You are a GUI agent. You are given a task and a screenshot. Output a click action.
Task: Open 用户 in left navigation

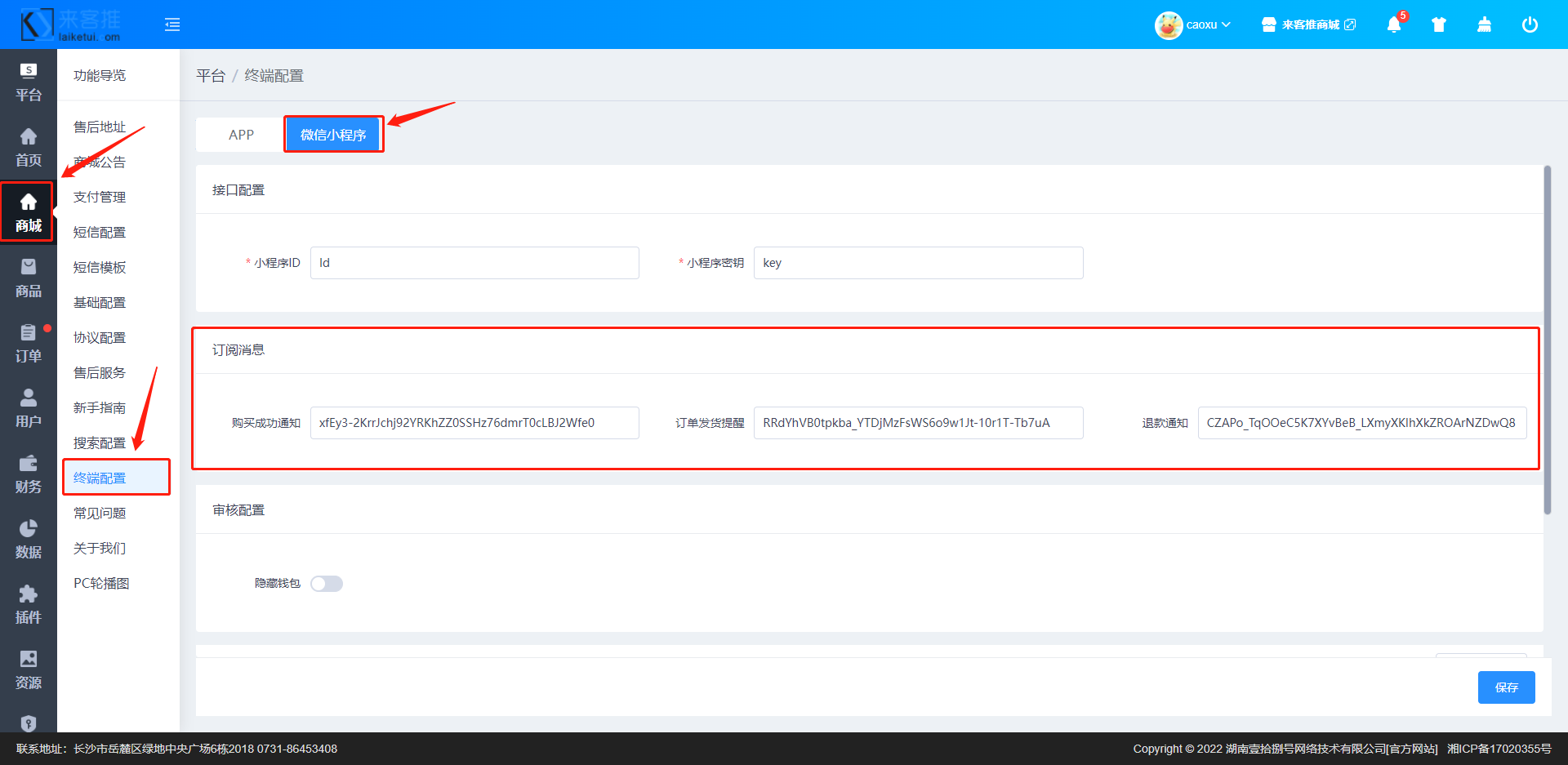29,408
